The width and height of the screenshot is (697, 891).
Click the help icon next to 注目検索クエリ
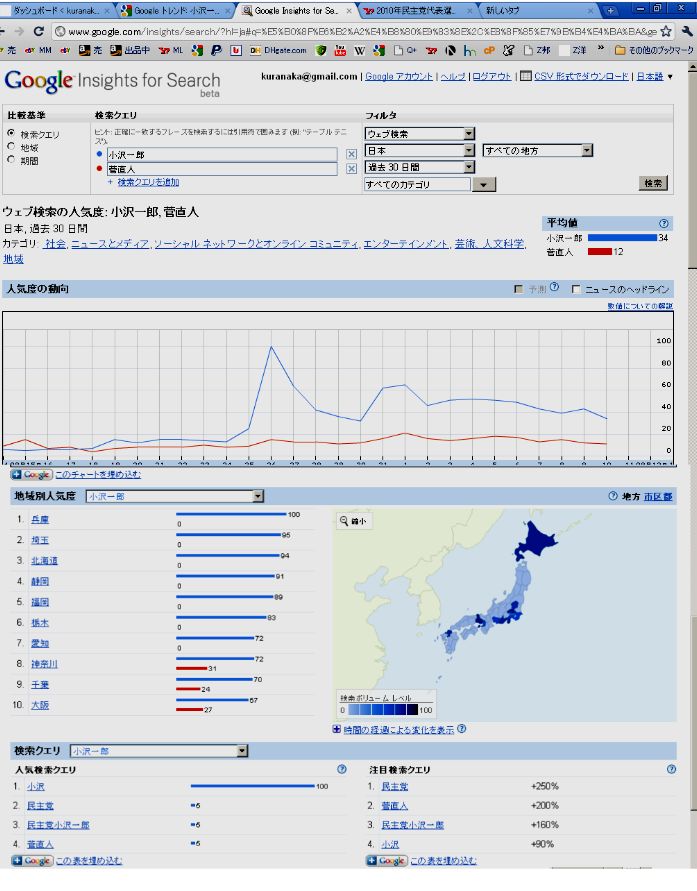[671, 769]
